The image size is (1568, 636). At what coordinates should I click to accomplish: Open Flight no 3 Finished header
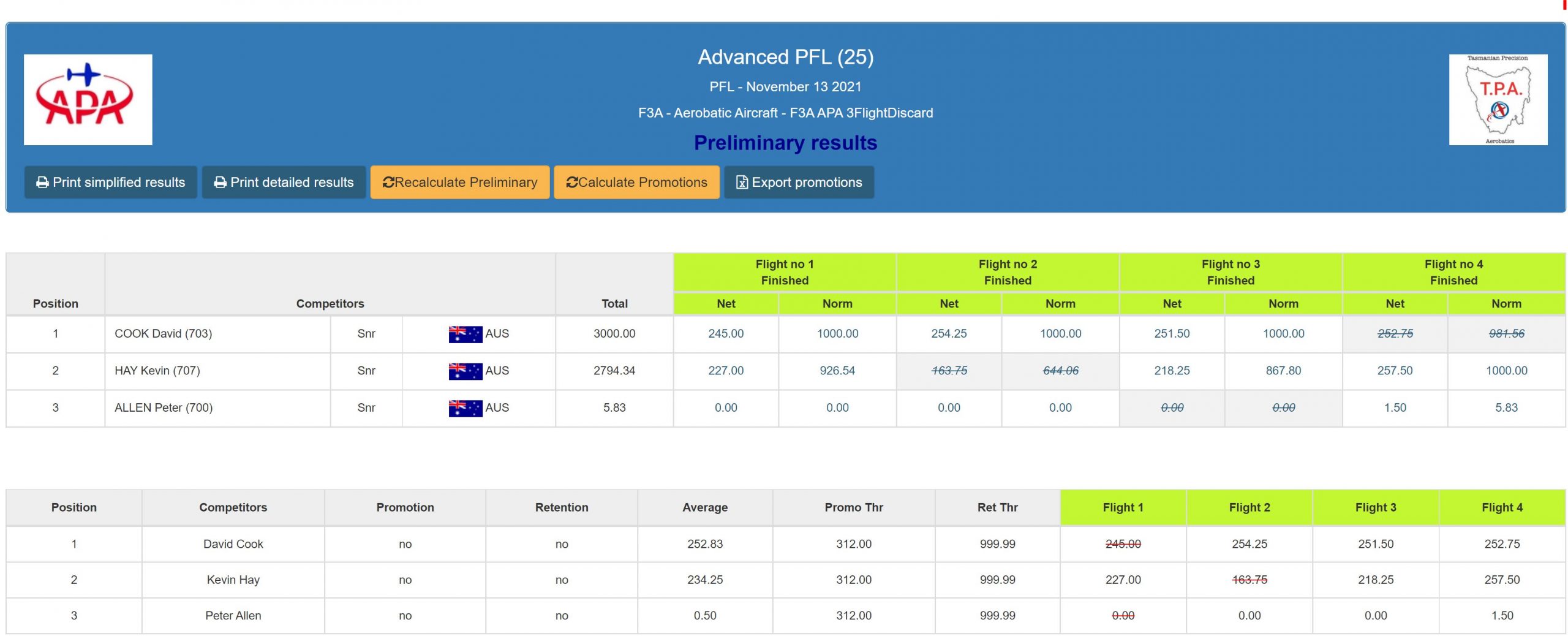(1231, 272)
